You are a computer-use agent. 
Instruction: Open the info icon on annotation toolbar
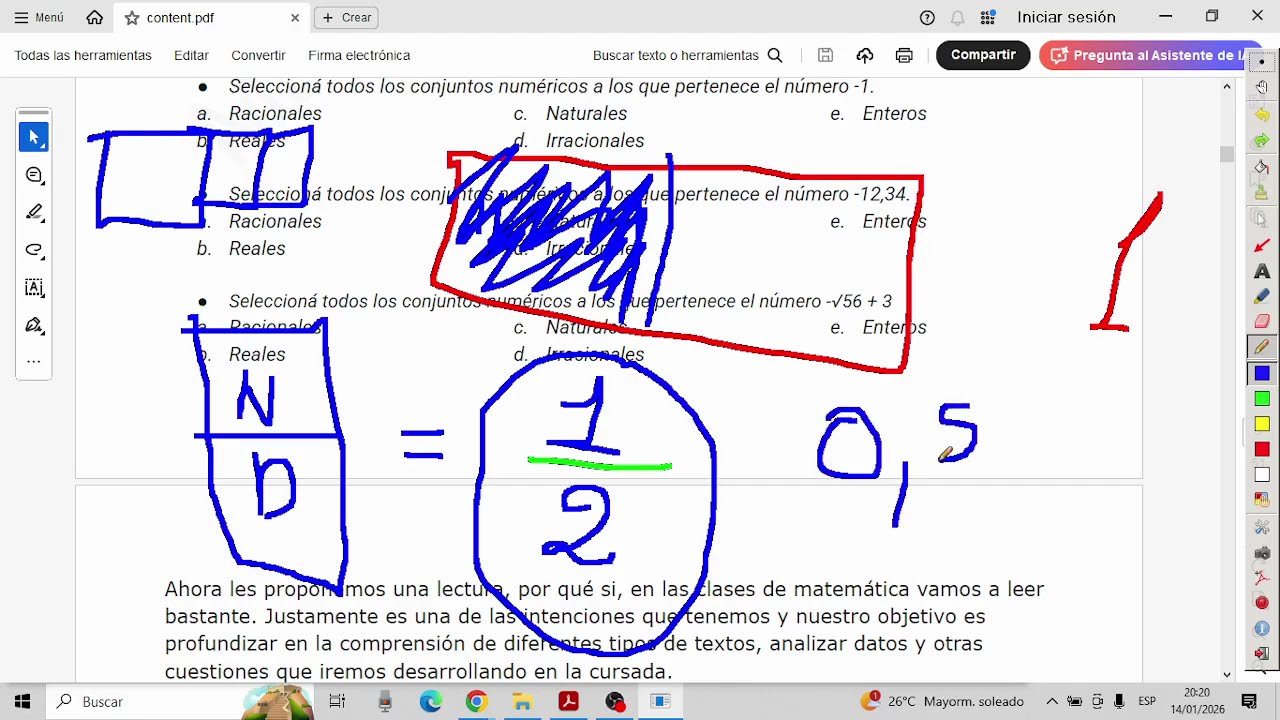pos(1262,629)
